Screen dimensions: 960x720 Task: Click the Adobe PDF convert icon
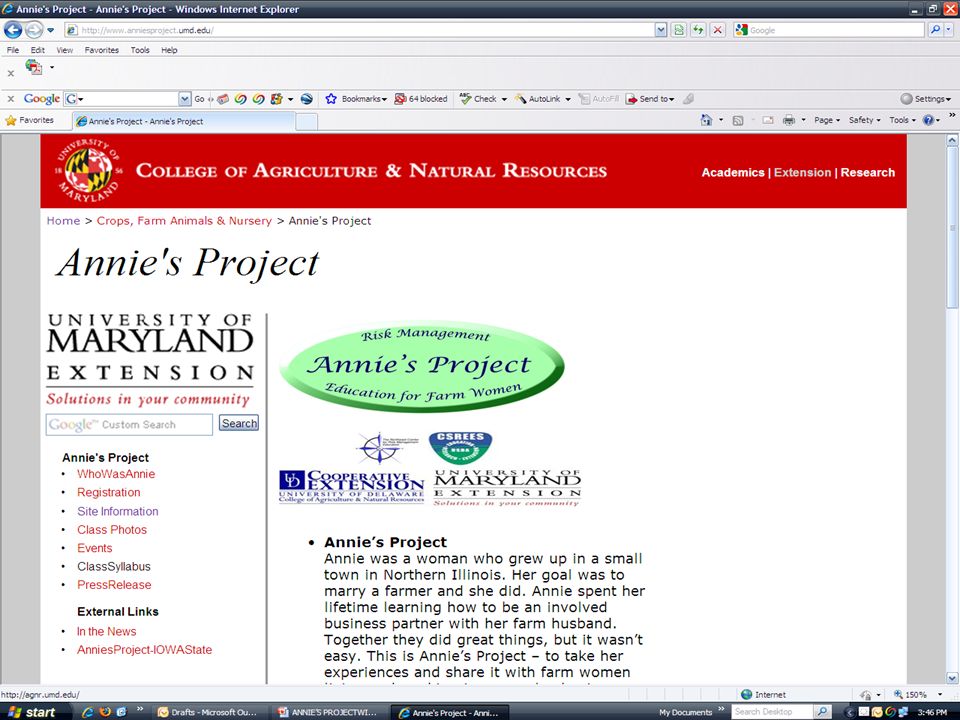point(34,67)
